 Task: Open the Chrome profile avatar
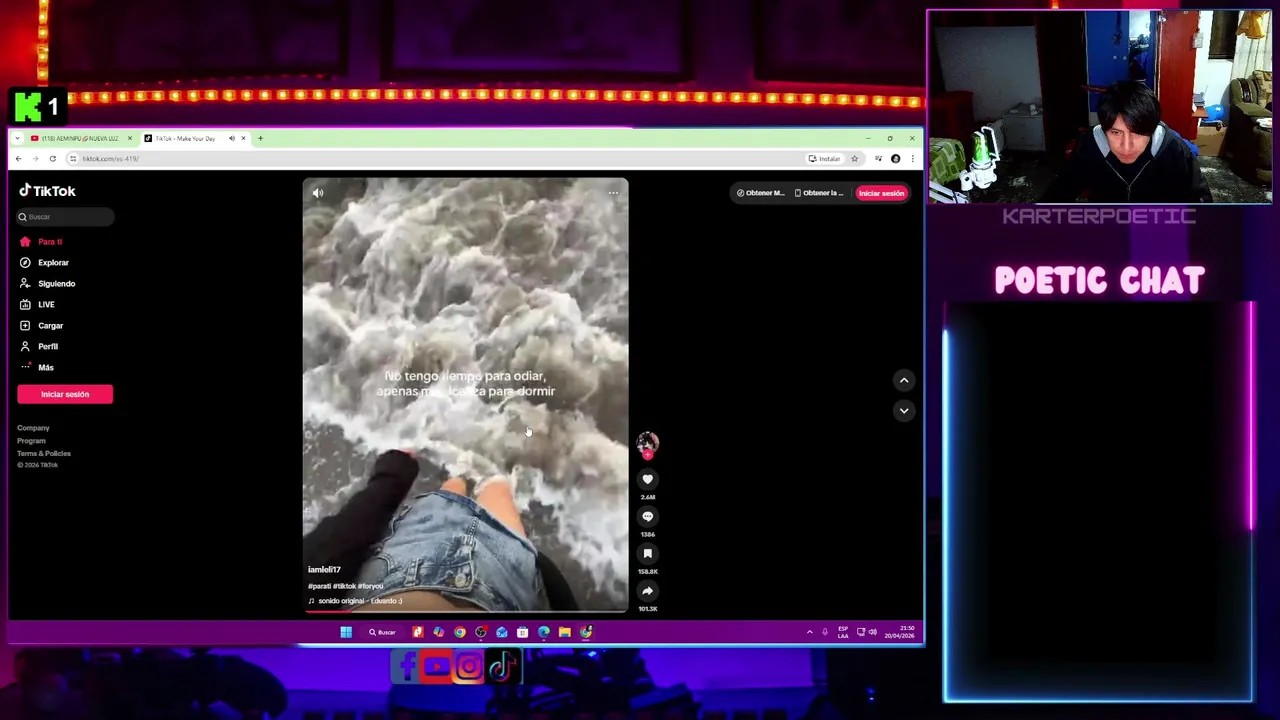coord(895,159)
